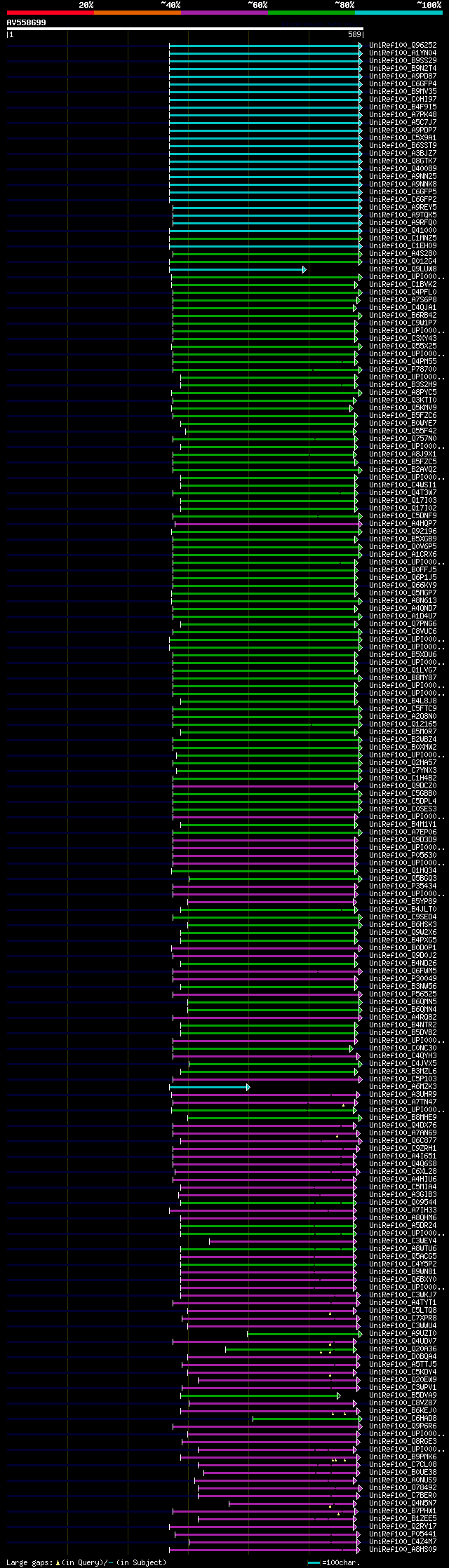Open hit UniRef100_C1H4B2

403,778
